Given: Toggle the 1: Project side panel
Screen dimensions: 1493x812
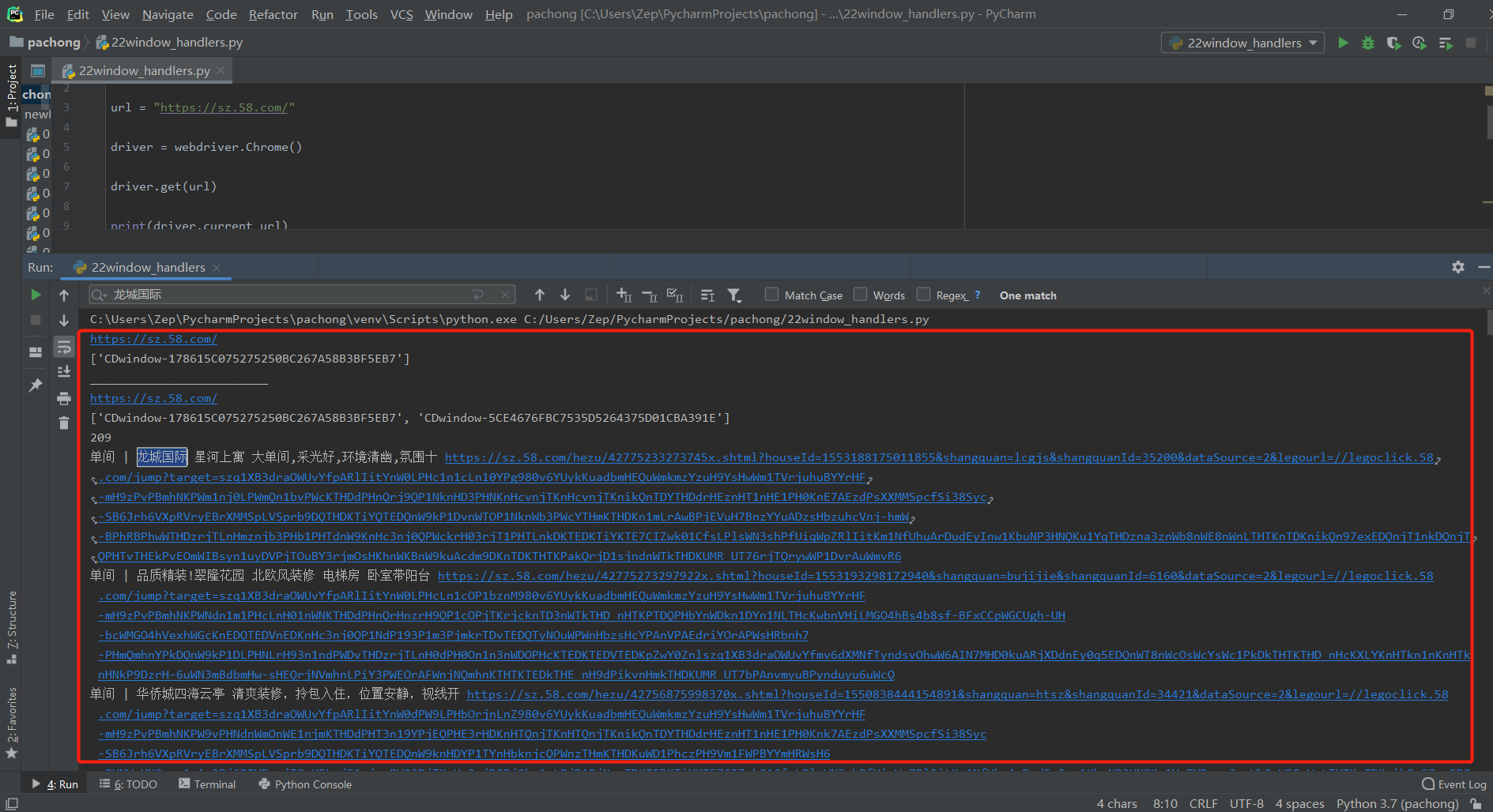Looking at the screenshot, I should (x=11, y=96).
